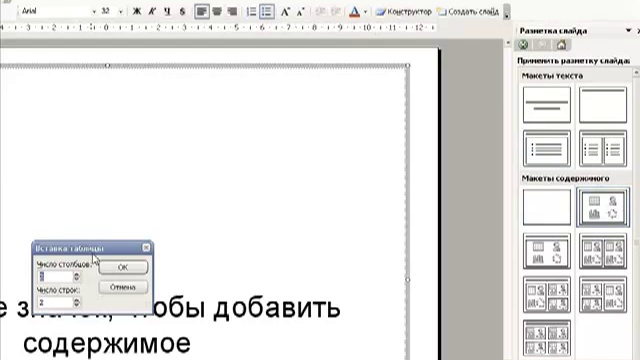Select the highlighted content layout
Viewport: 640px width, 360px height.
602,207
